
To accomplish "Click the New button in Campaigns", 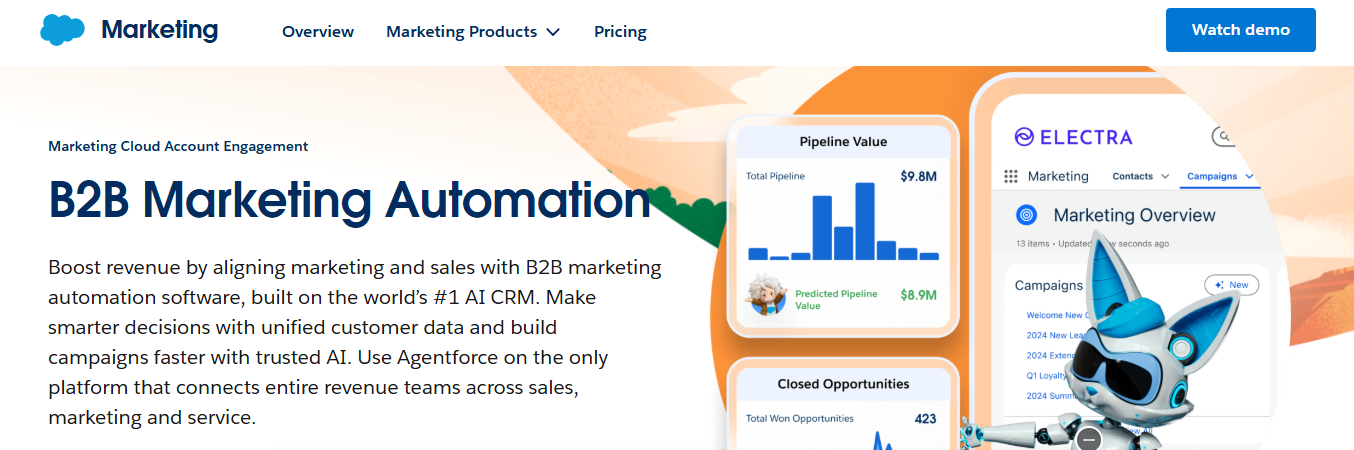I will [1231, 285].
